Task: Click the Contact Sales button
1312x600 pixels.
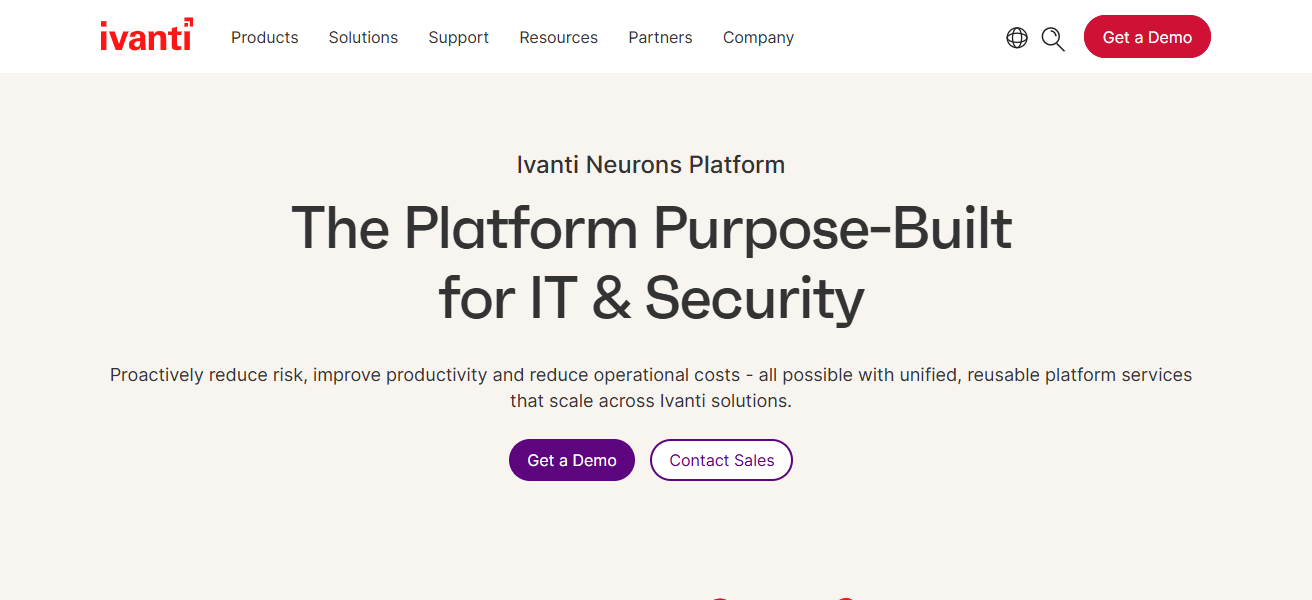Action: click(721, 460)
